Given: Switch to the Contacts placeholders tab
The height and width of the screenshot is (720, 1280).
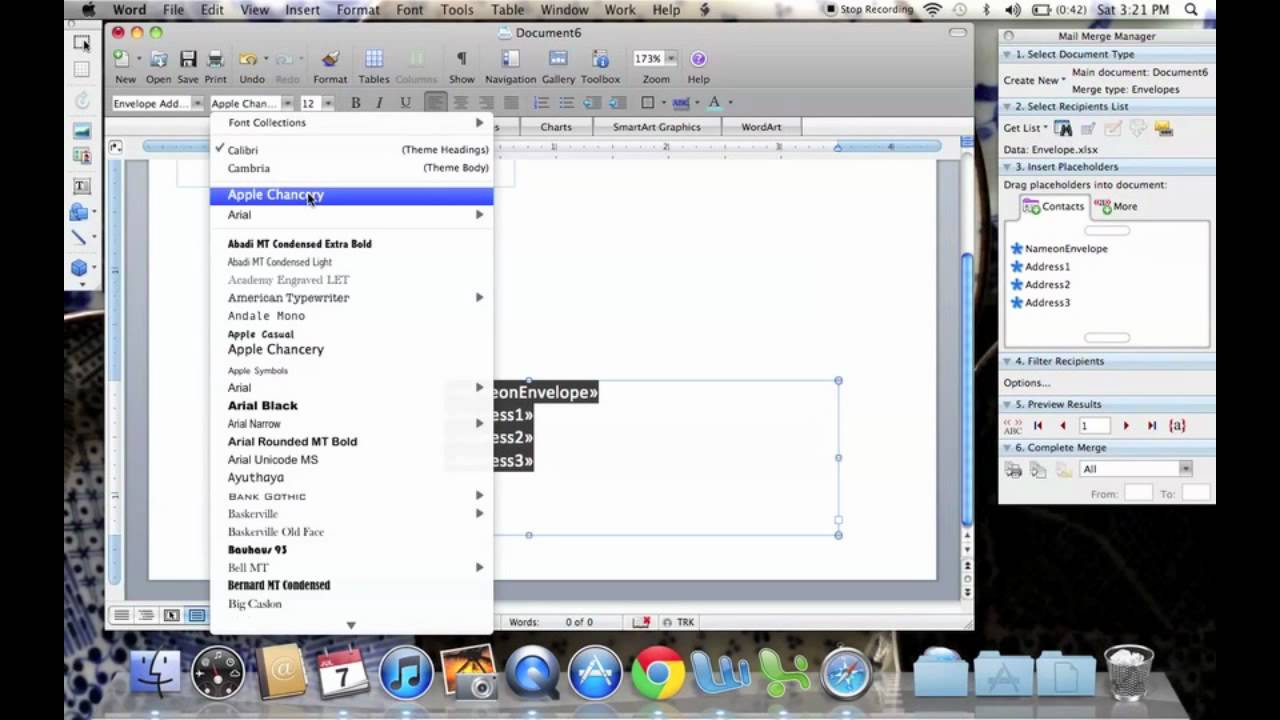Looking at the screenshot, I should click(1054, 206).
